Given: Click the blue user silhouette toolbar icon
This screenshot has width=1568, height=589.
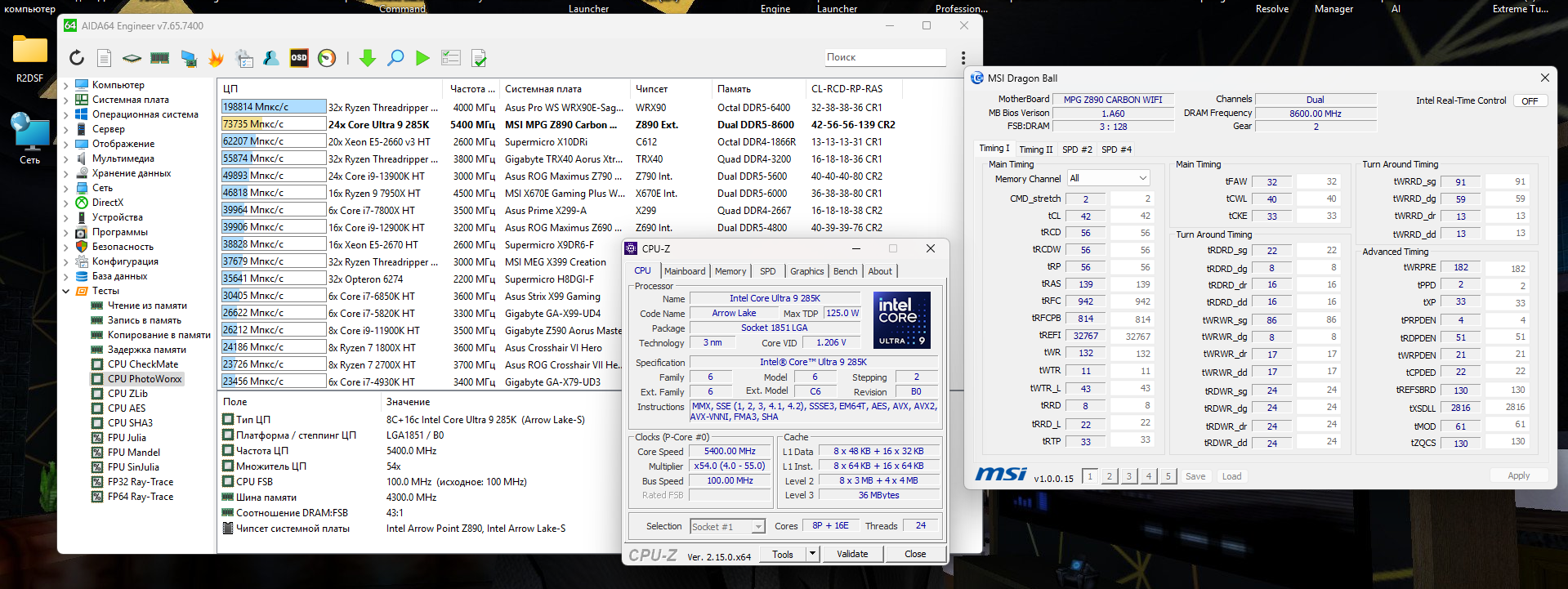Looking at the screenshot, I should tap(271, 58).
